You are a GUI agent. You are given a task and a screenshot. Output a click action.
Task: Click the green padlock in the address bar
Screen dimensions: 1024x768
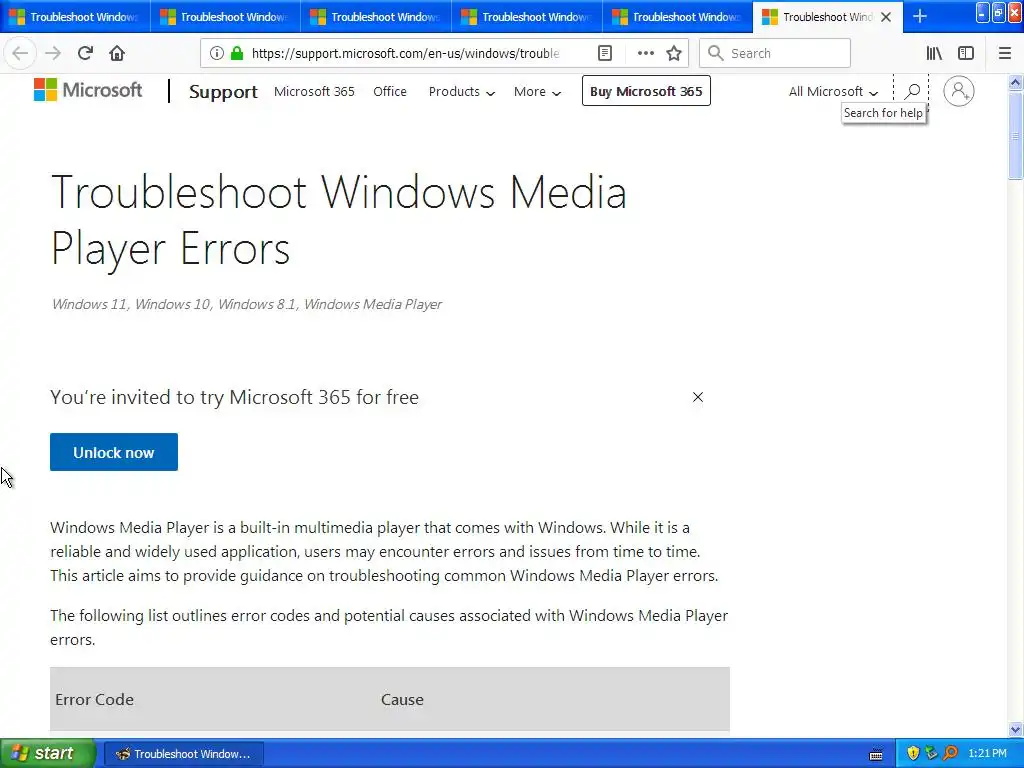click(x=237, y=54)
